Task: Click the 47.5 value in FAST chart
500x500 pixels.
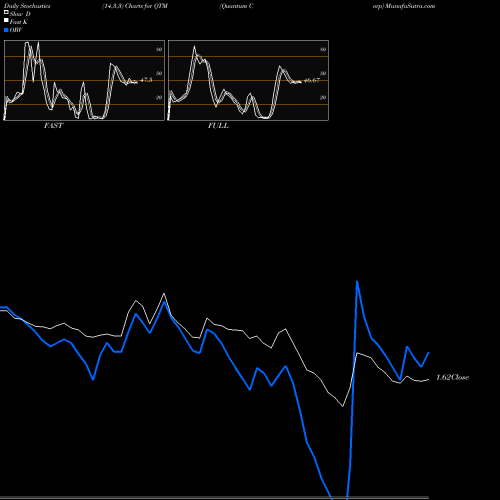Action: (146, 80)
